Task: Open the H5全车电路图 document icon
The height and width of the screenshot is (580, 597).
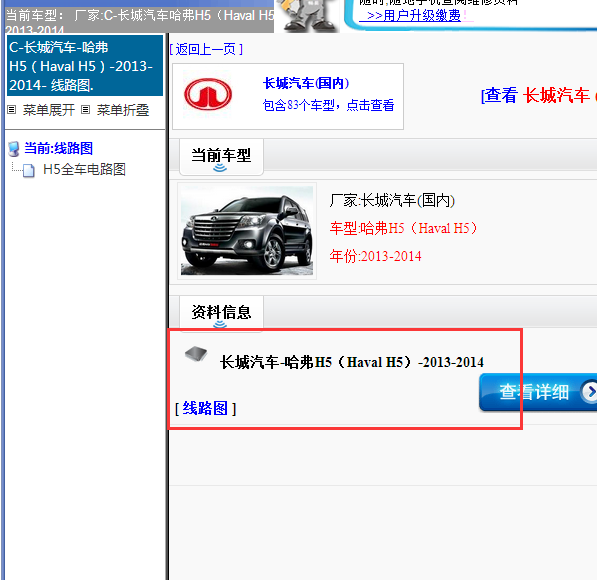Action: point(29,170)
